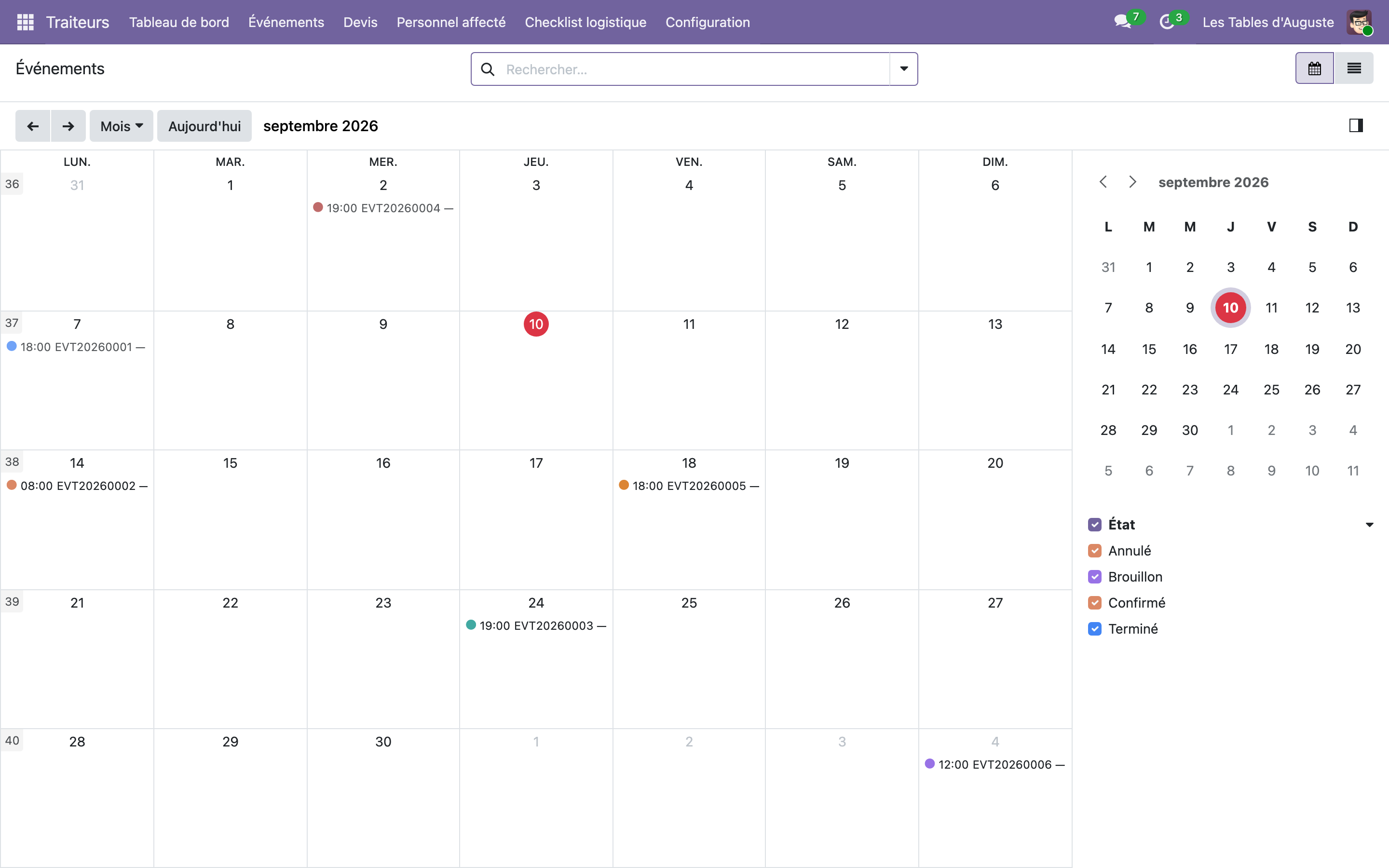This screenshot has width=1389, height=868.
Task: Open Checklist logistique menu
Action: coord(586,22)
